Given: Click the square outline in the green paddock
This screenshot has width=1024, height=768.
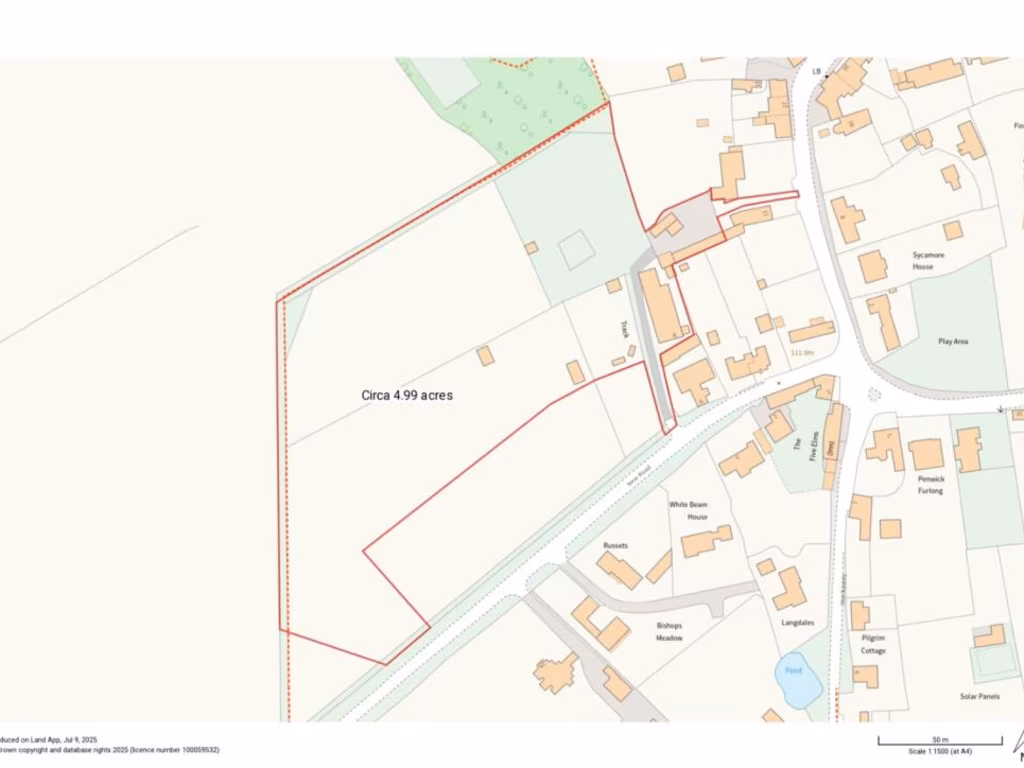Looking at the screenshot, I should point(576,250).
